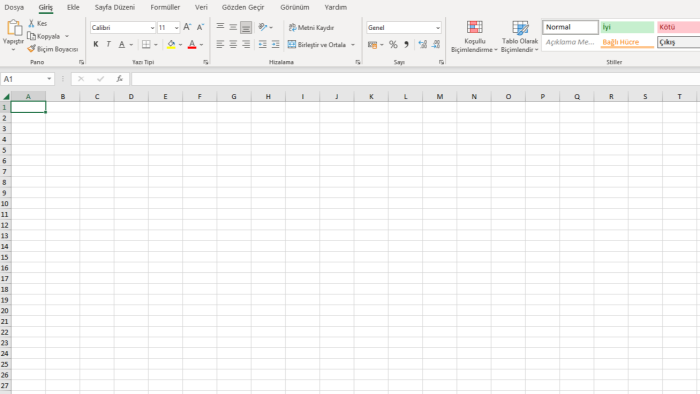This screenshot has width=700, height=394.
Task: Select the Bağlı Hücre cell style
Action: click(627, 42)
